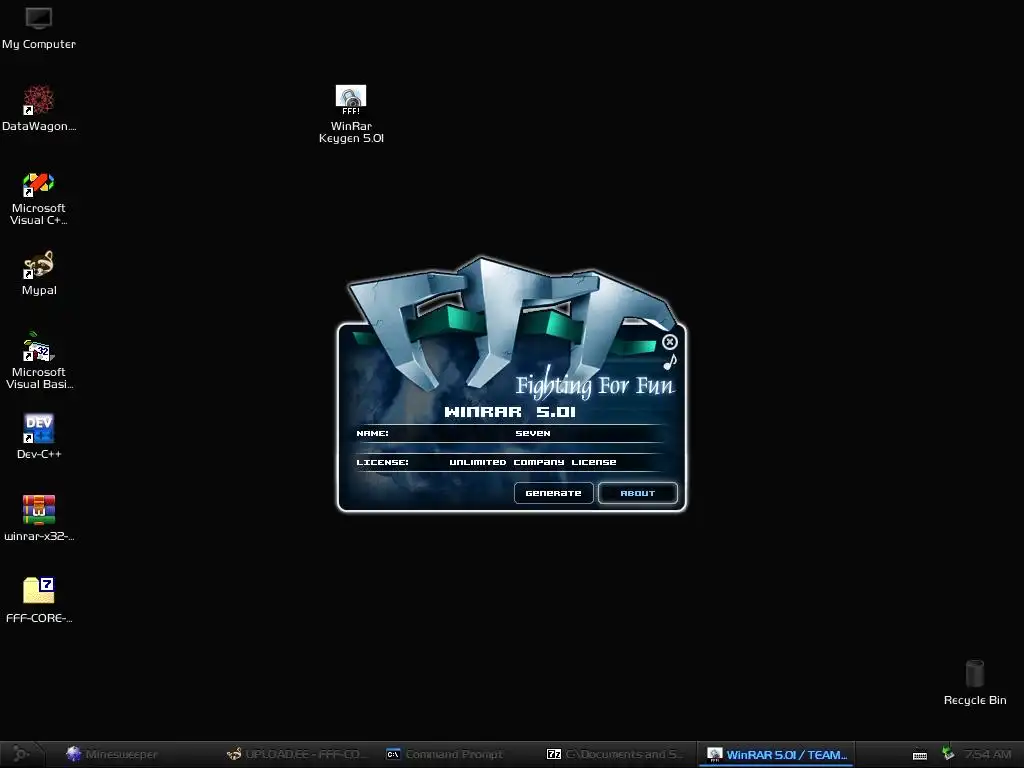Select the Microsoft Visual C++ shortcut
The width and height of the screenshot is (1024, 768).
coord(39,199)
